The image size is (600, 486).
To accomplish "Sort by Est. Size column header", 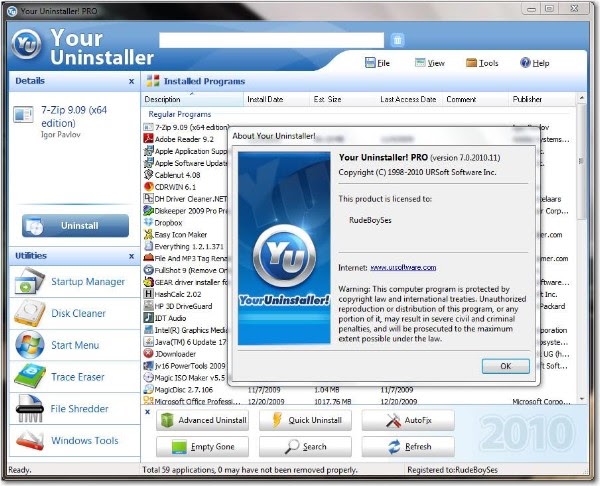I will pyautogui.click(x=342, y=99).
